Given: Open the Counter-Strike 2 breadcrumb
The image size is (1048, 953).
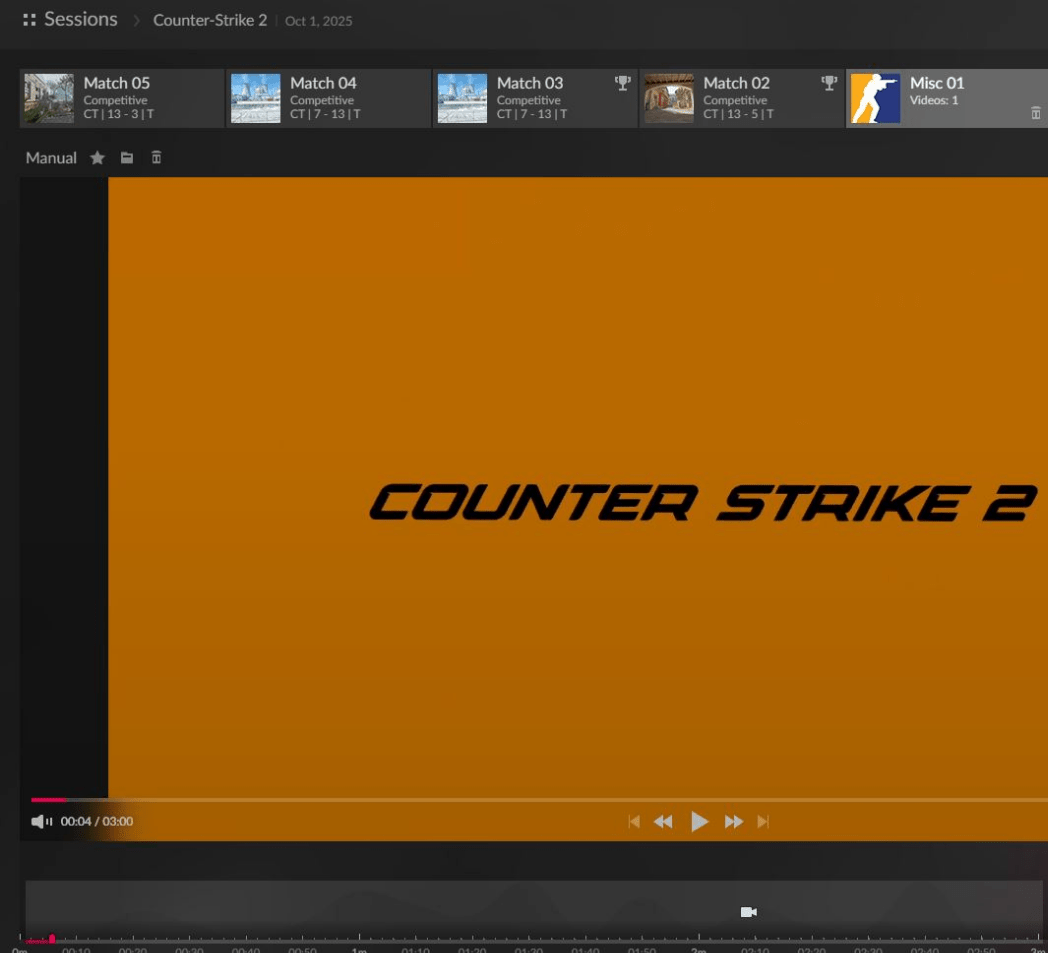Looking at the screenshot, I should (210, 21).
